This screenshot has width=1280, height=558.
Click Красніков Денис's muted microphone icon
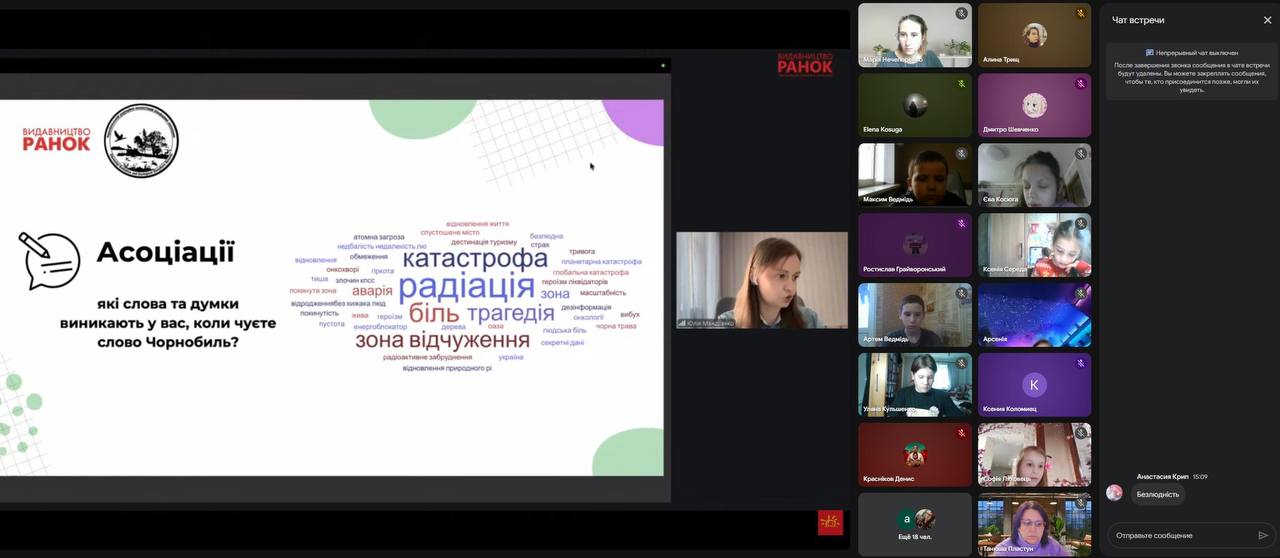point(961,433)
